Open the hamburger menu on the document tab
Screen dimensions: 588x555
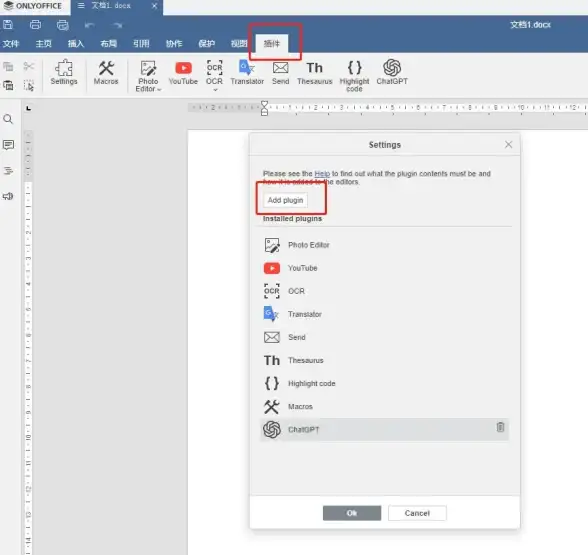click(x=81, y=6)
